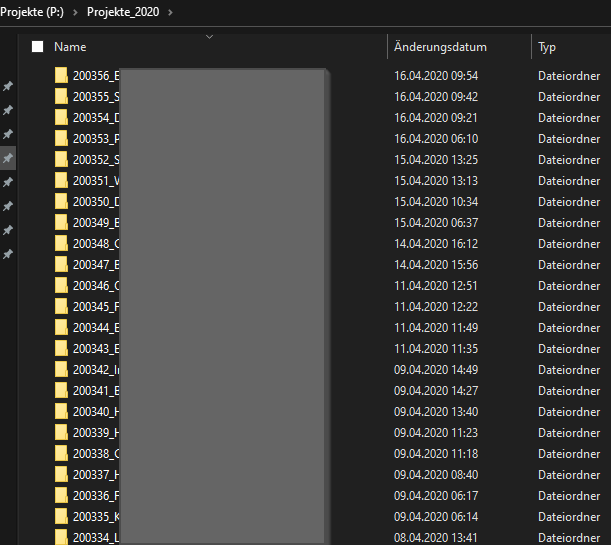This screenshot has width=611, height=545.
Task: Select folder icon of 200344 entry
Action: [61, 328]
